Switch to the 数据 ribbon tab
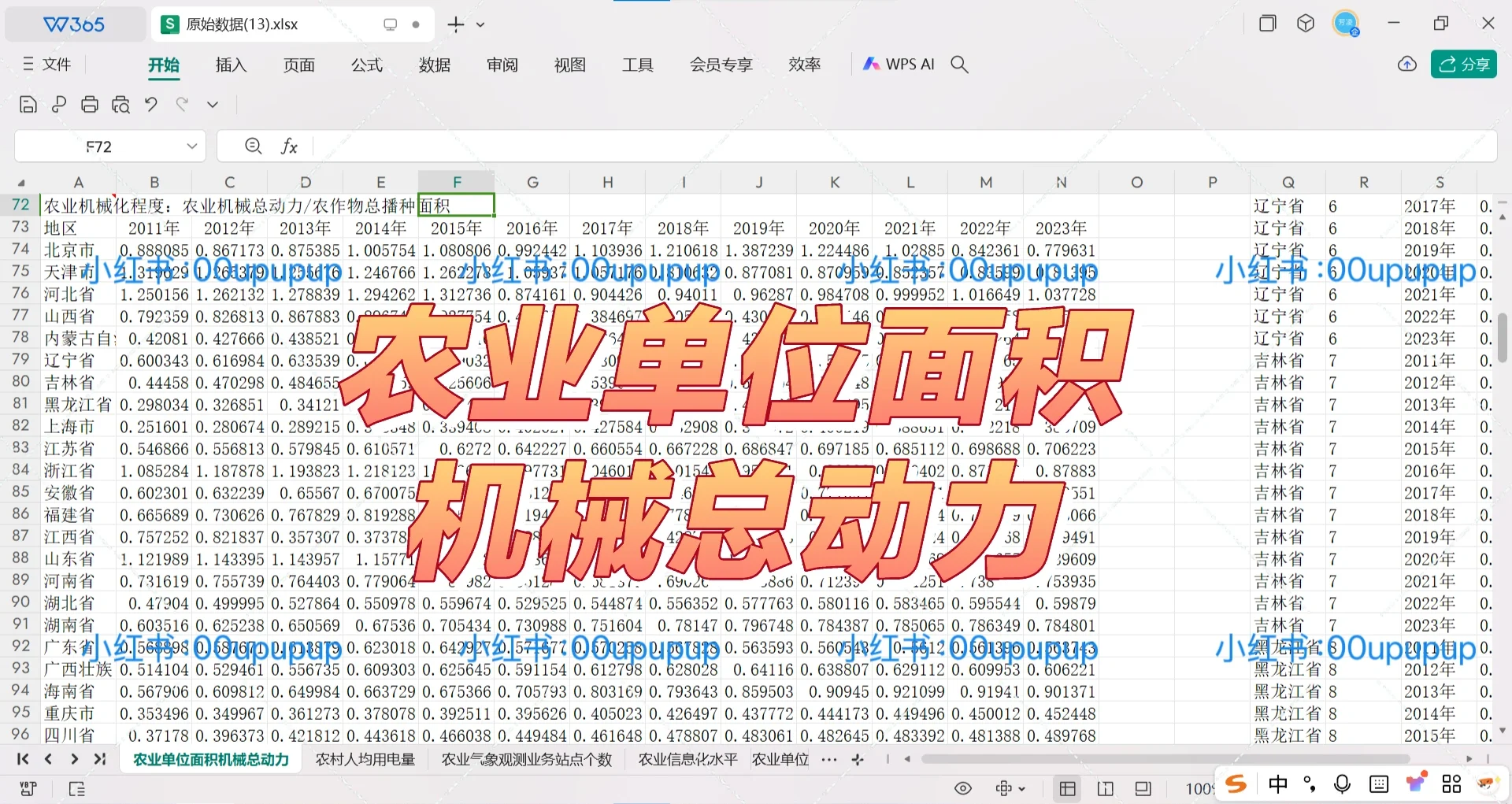Viewport: 1512px width, 804px height. [434, 65]
